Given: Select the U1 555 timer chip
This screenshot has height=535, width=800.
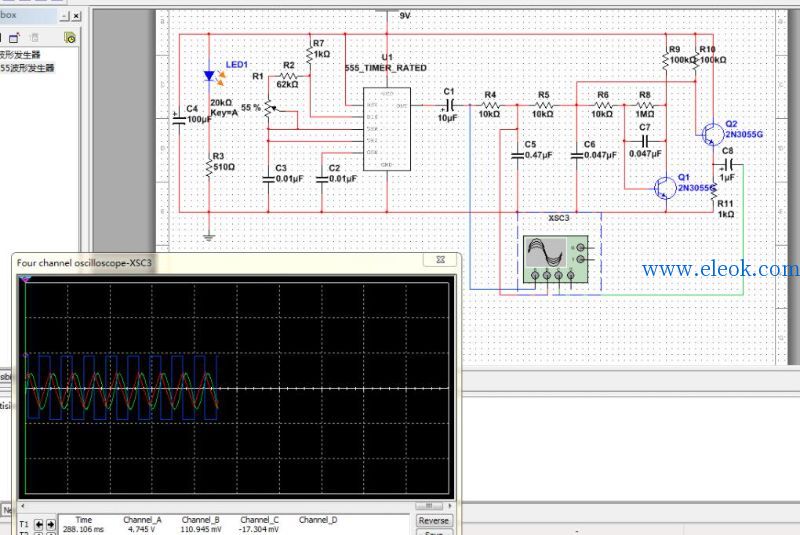Looking at the screenshot, I should click(x=387, y=129).
